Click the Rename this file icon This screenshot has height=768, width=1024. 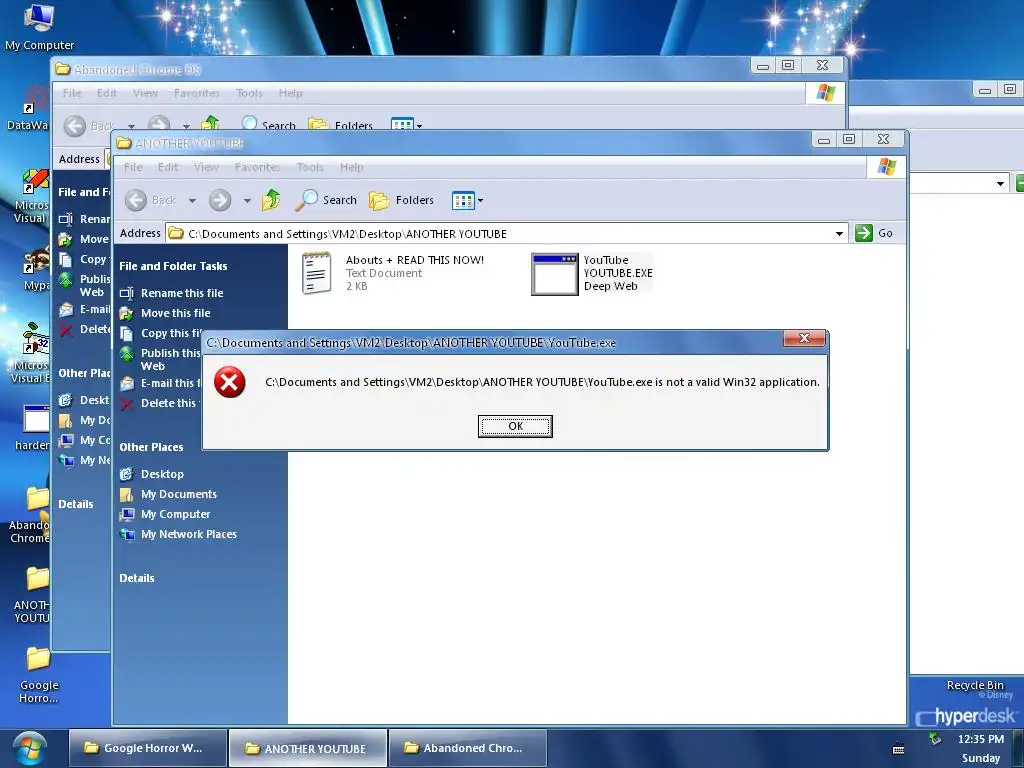click(127, 293)
